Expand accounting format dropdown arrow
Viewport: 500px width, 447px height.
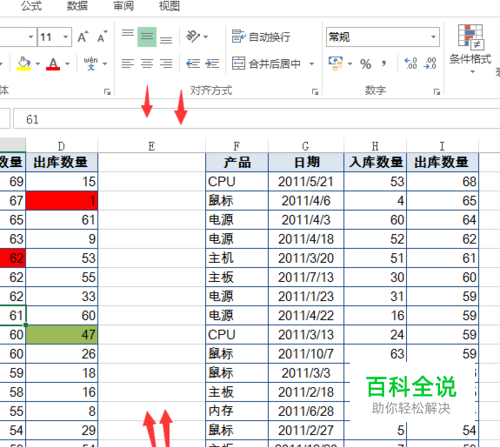coord(350,63)
